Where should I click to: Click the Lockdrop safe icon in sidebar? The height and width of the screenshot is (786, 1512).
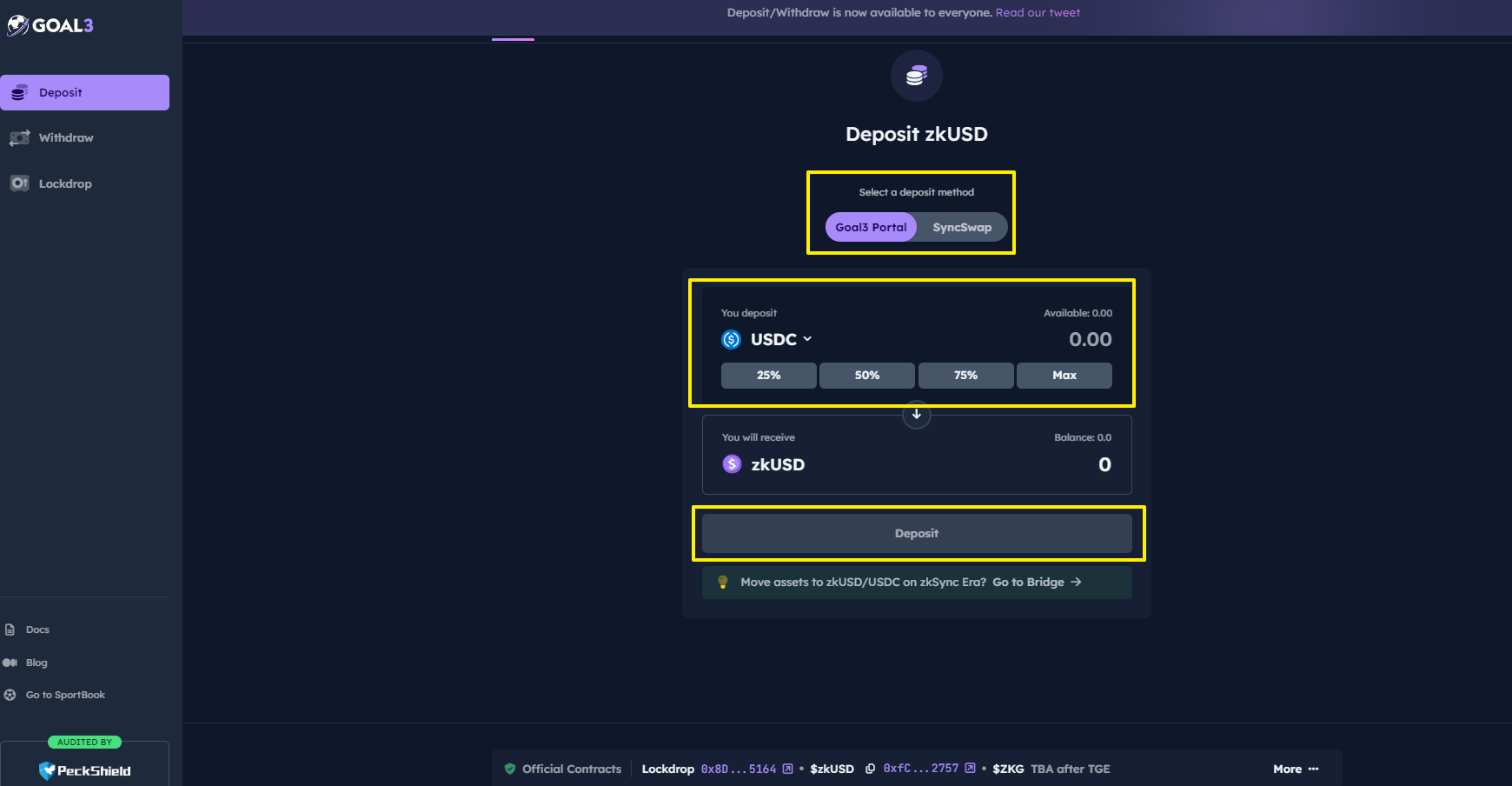tap(19, 183)
